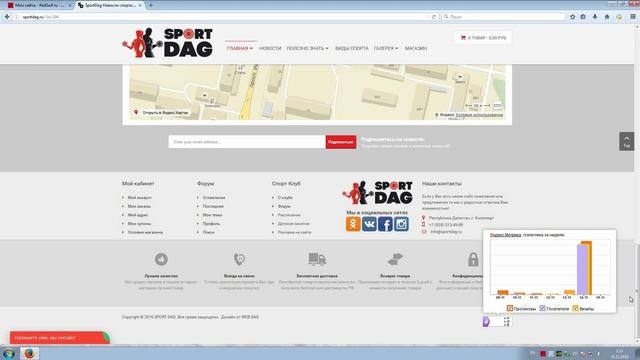Toggle the Посетители chart checkbox

pyautogui.click(x=542, y=309)
